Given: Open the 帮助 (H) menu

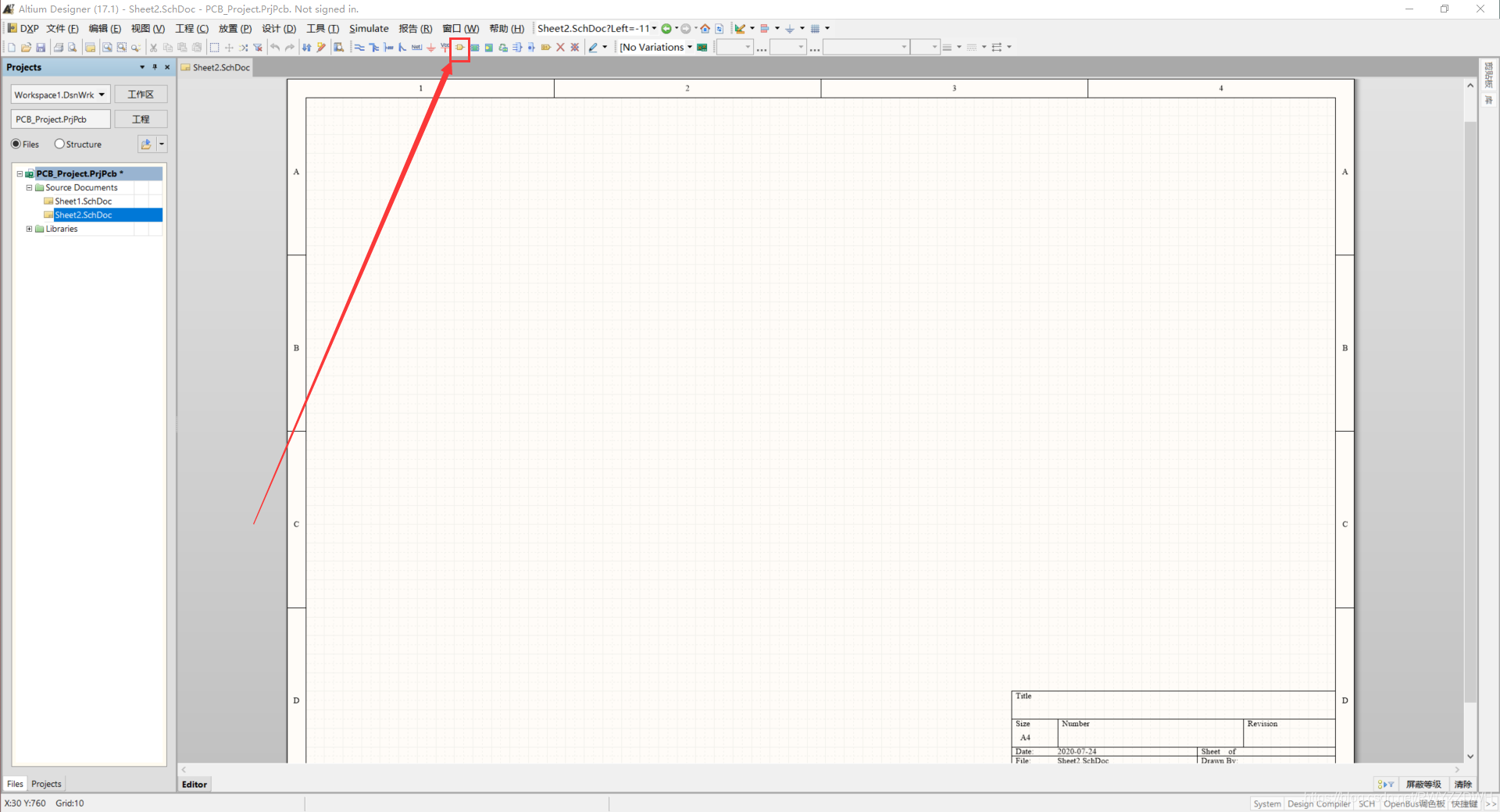Looking at the screenshot, I should coord(507,29).
